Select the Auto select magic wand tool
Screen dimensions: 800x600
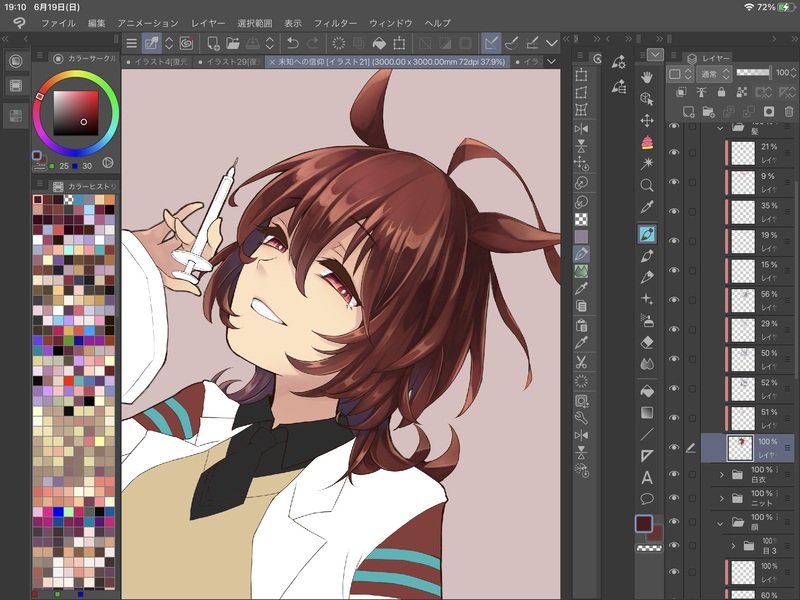(647, 163)
